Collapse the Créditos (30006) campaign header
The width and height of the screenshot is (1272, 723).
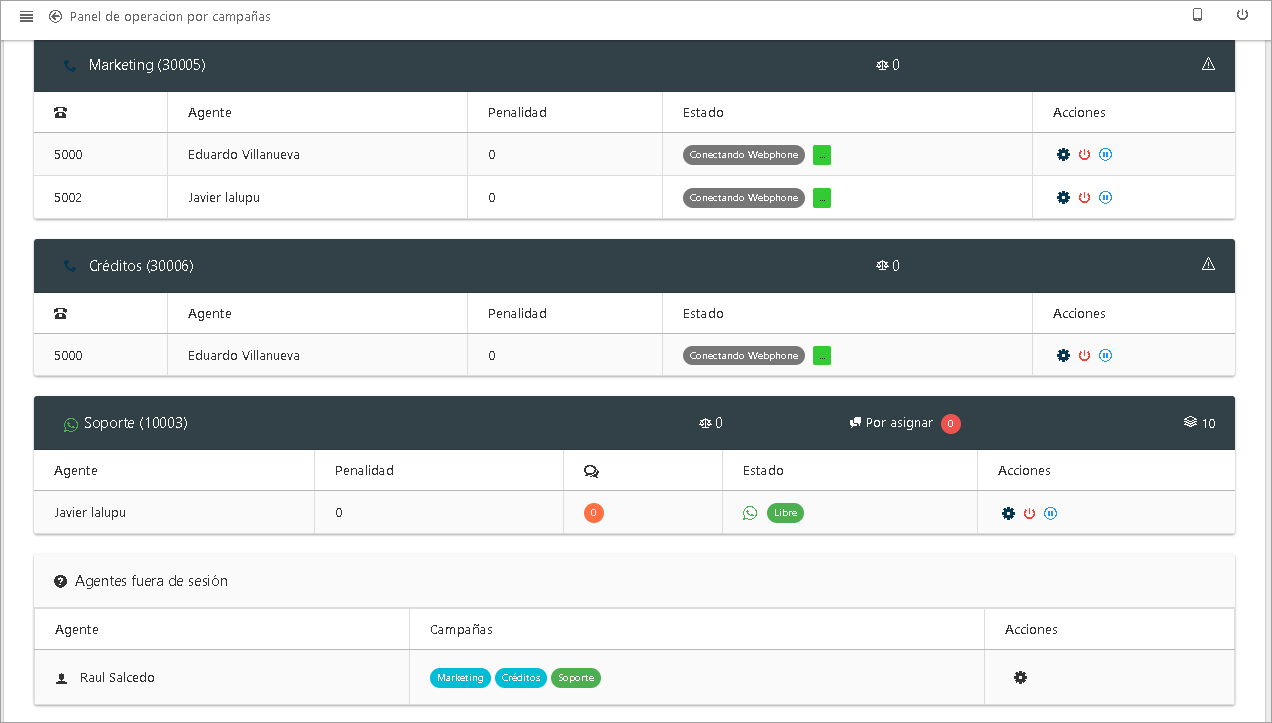point(141,266)
